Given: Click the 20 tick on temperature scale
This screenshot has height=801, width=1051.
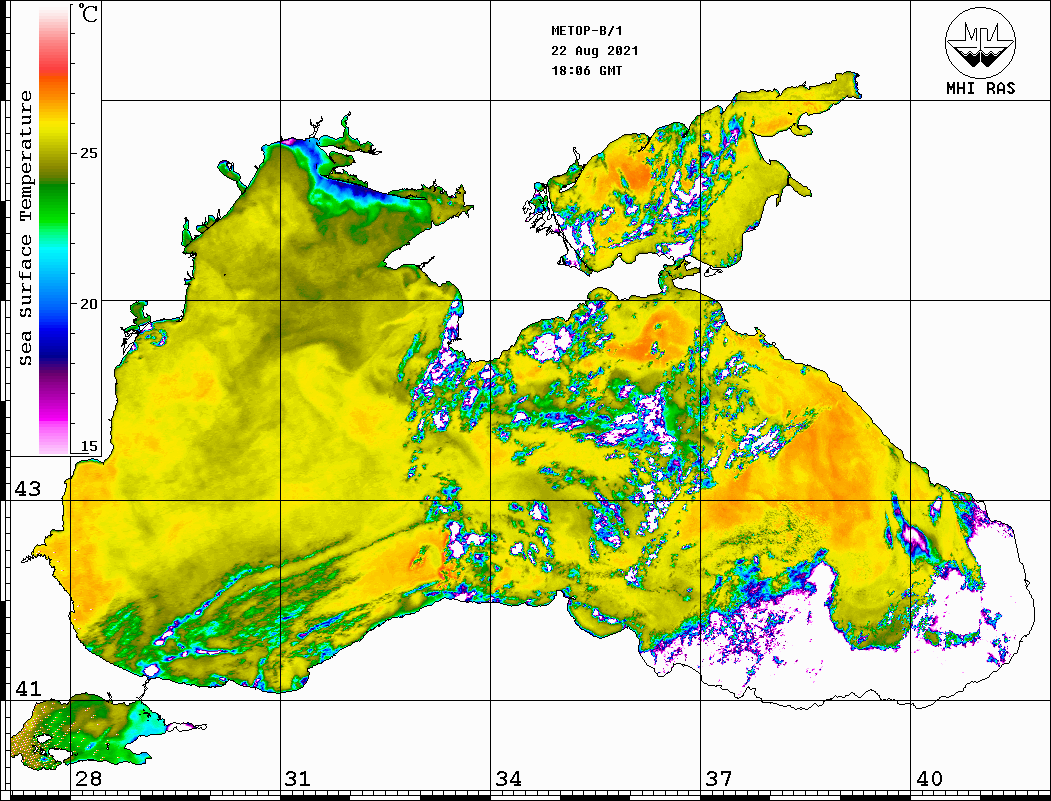Looking at the screenshot, I should pos(89,304).
